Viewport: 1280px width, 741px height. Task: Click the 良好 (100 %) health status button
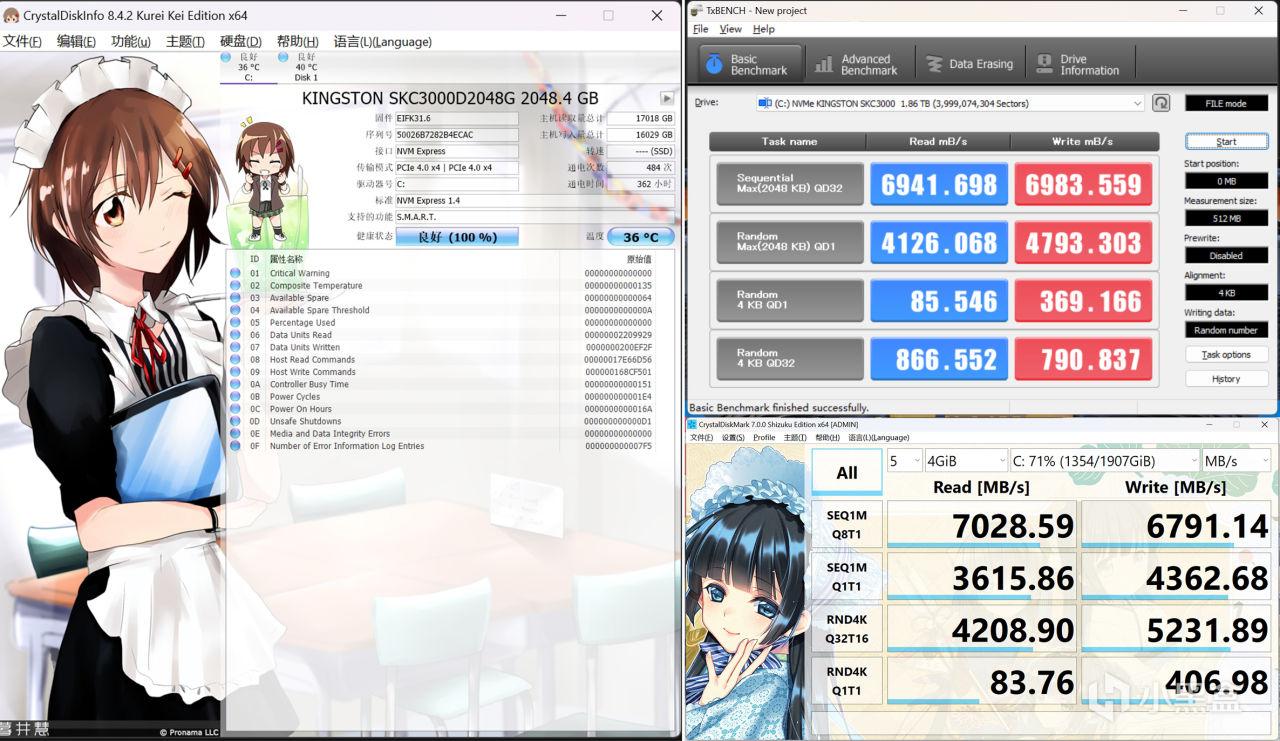(x=457, y=237)
